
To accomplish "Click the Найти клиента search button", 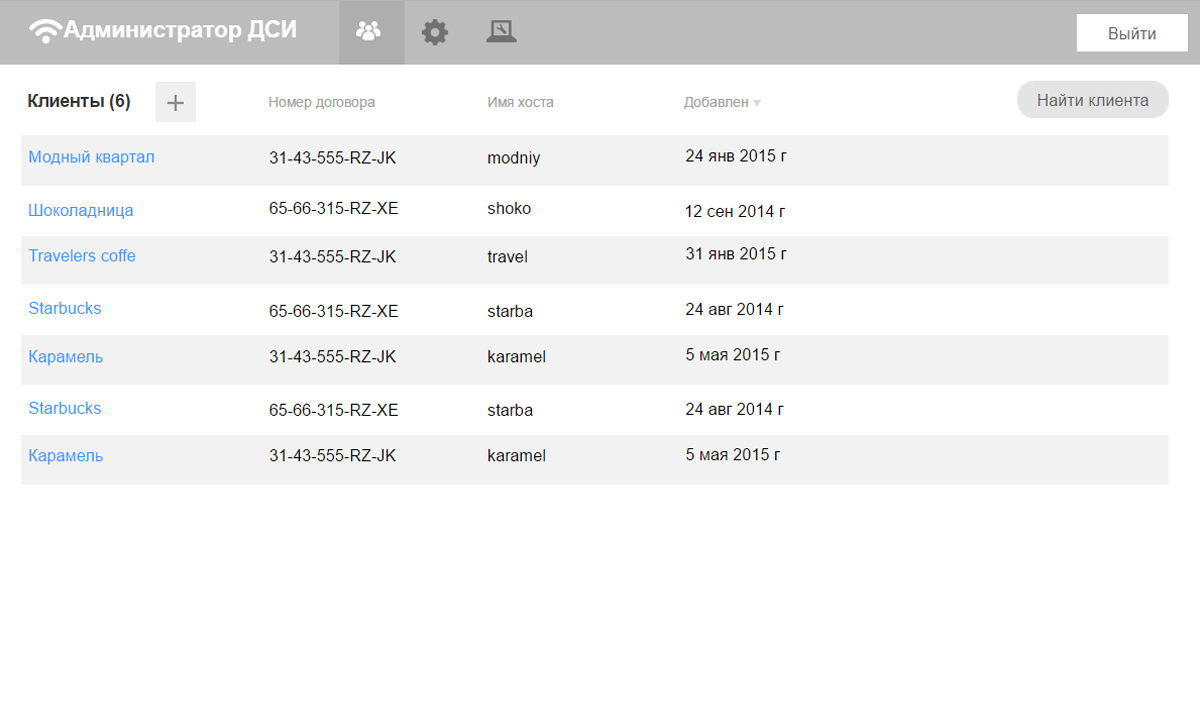I will coord(1092,100).
